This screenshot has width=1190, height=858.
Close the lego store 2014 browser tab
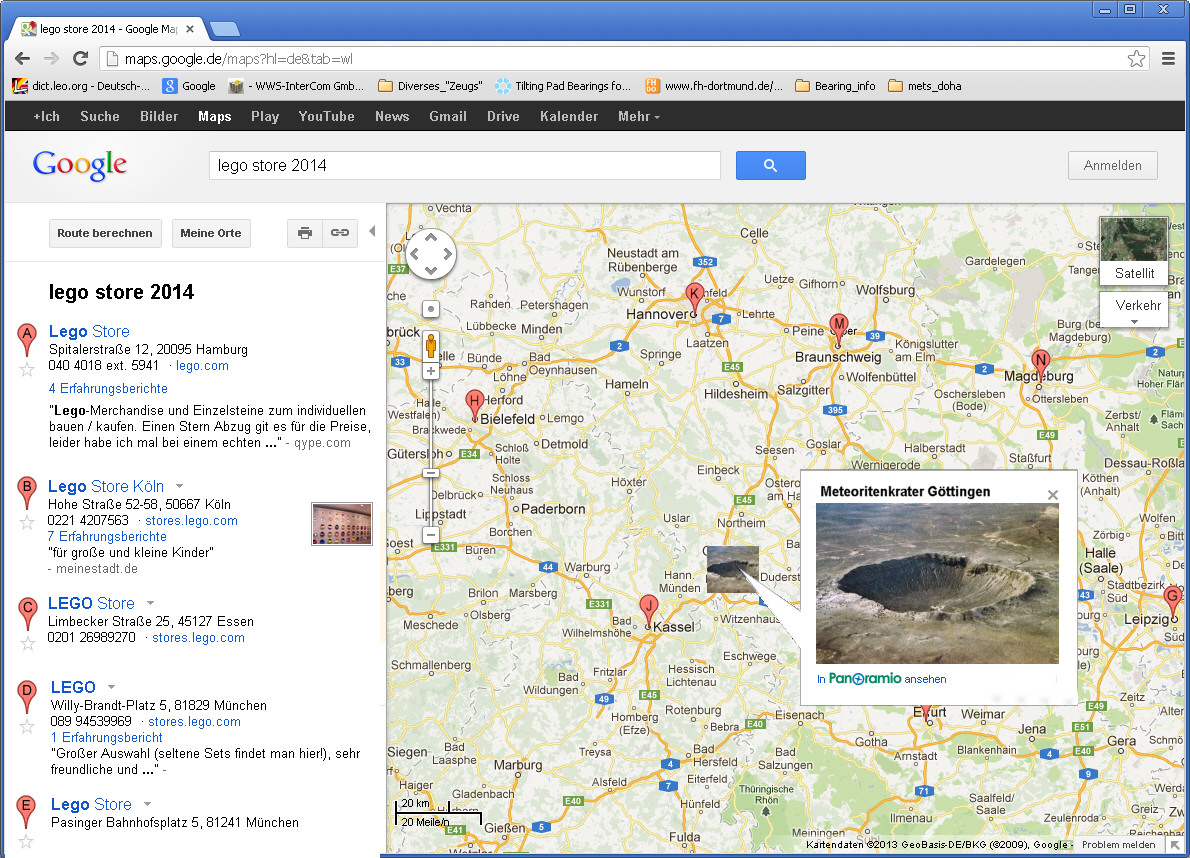(x=190, y=29)
